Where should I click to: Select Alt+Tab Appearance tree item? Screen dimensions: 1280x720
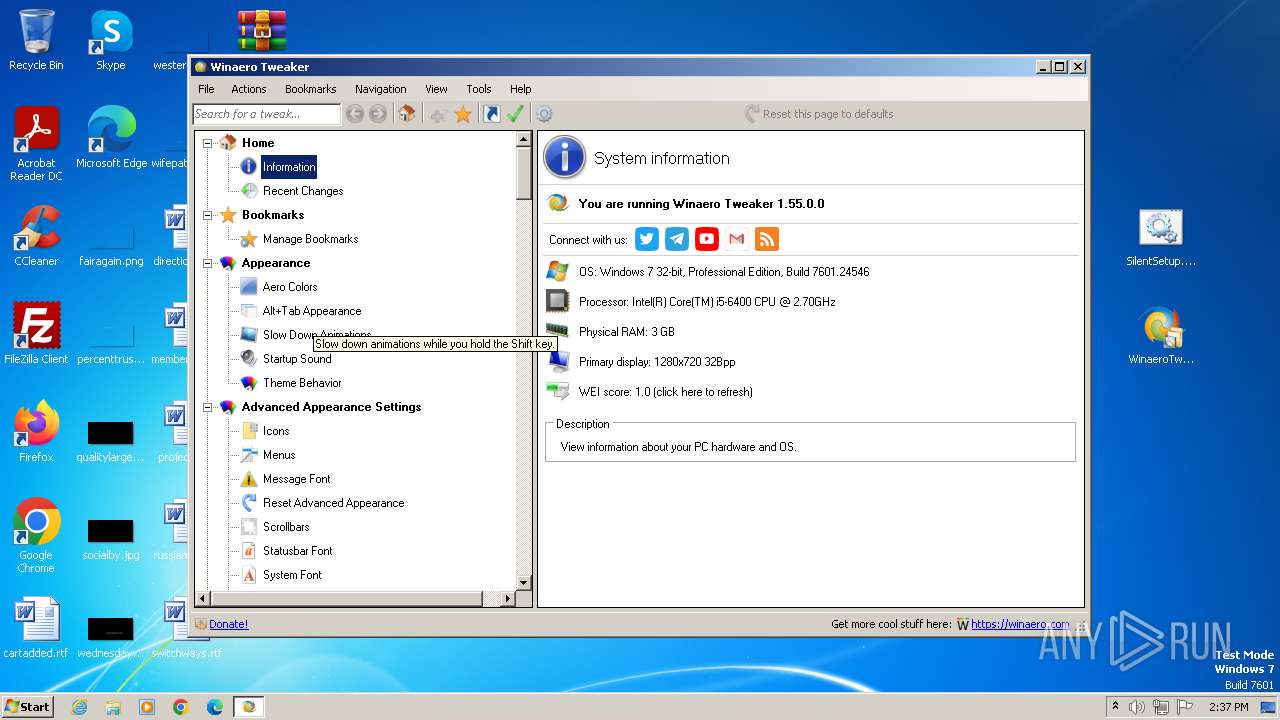[x=312, y=311]
